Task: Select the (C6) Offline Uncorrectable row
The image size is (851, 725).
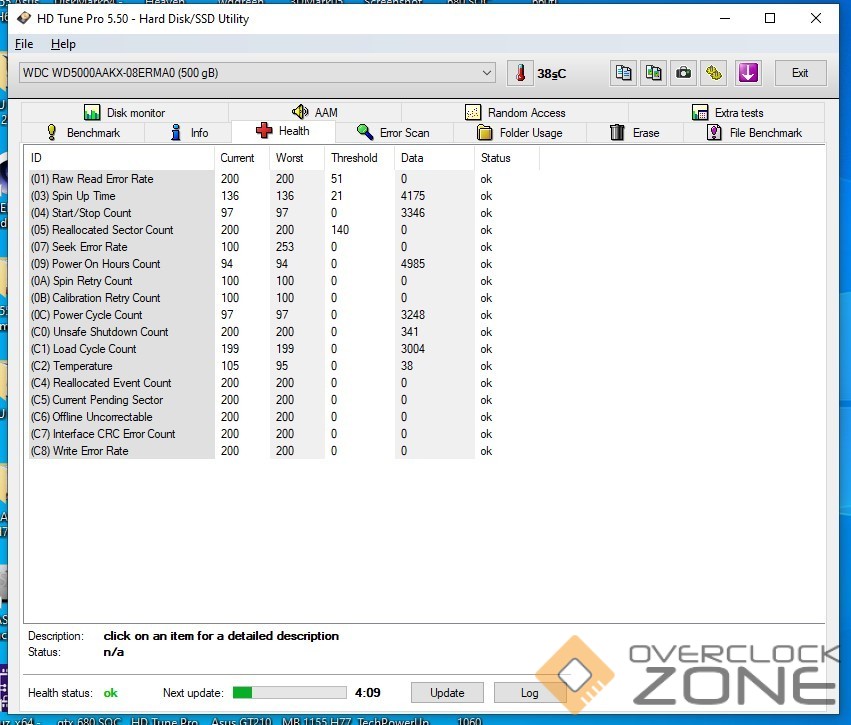Action: pyautogui.click(x=284, y=417)
